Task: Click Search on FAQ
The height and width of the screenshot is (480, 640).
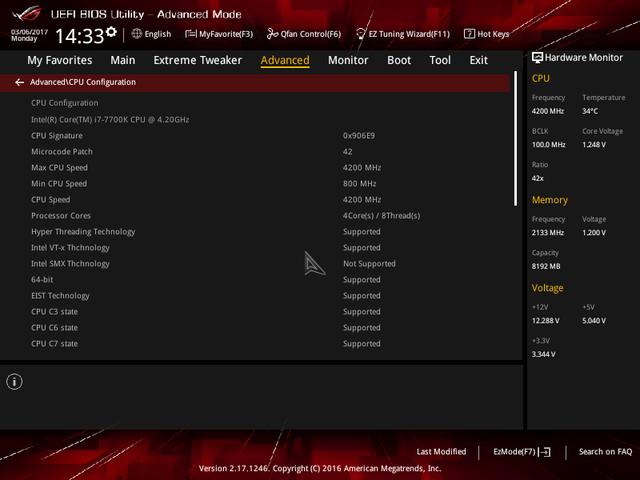Action: (x=605, y=452)
